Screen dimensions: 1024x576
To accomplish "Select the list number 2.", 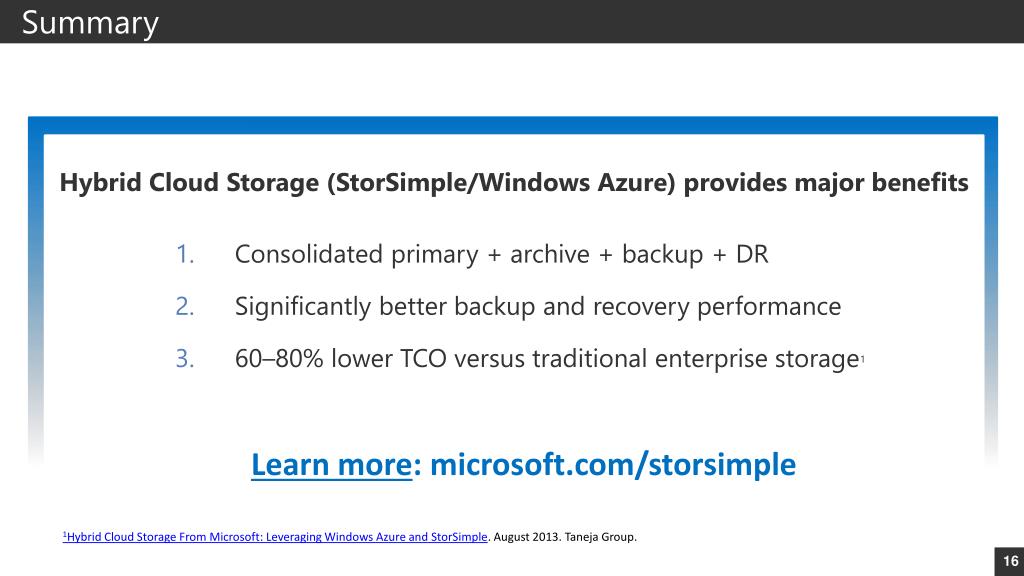I will click(x=185, y=306).
